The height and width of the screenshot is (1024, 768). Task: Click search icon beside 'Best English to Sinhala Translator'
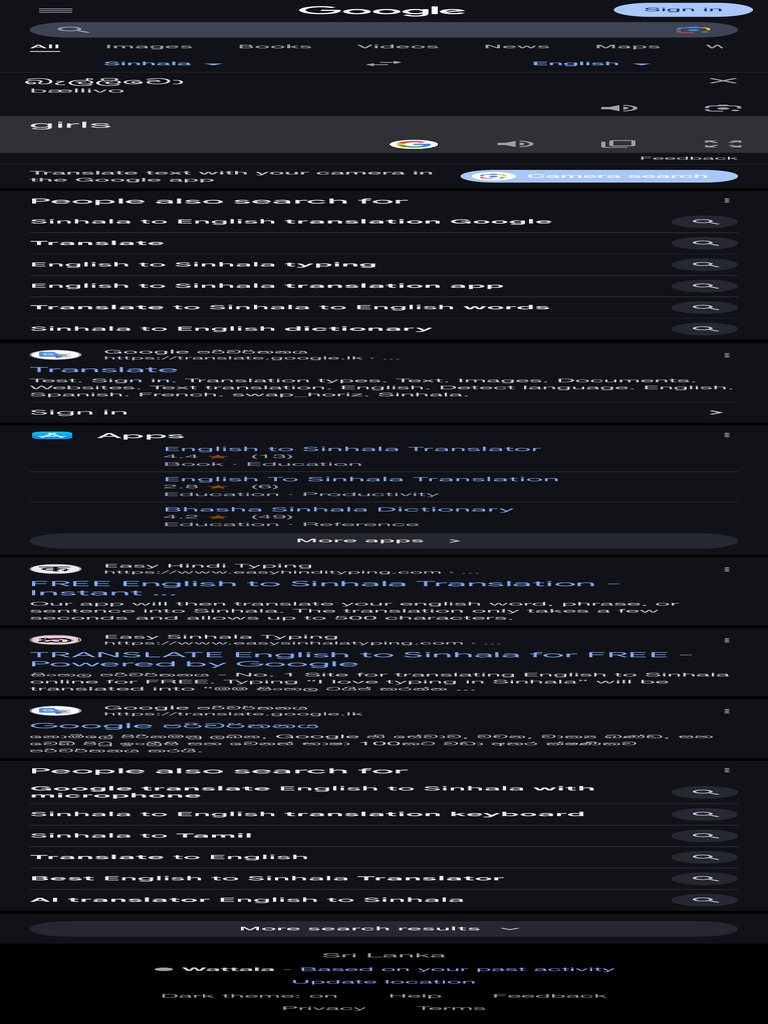(705, 878)
